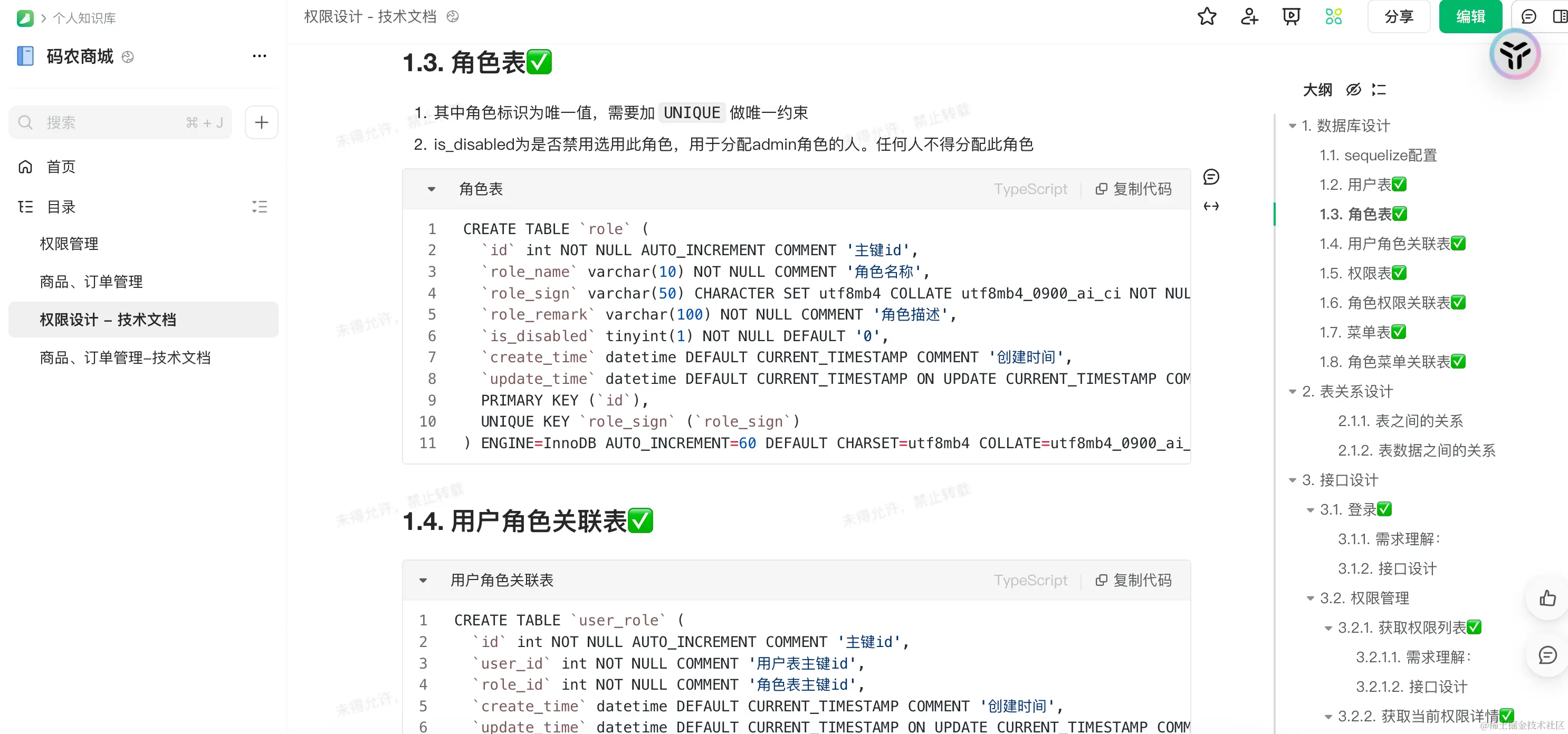Screen dimensions: 1568x734
Task: Collapse the 用户角色关联表 code block
Action: (423, 580)
